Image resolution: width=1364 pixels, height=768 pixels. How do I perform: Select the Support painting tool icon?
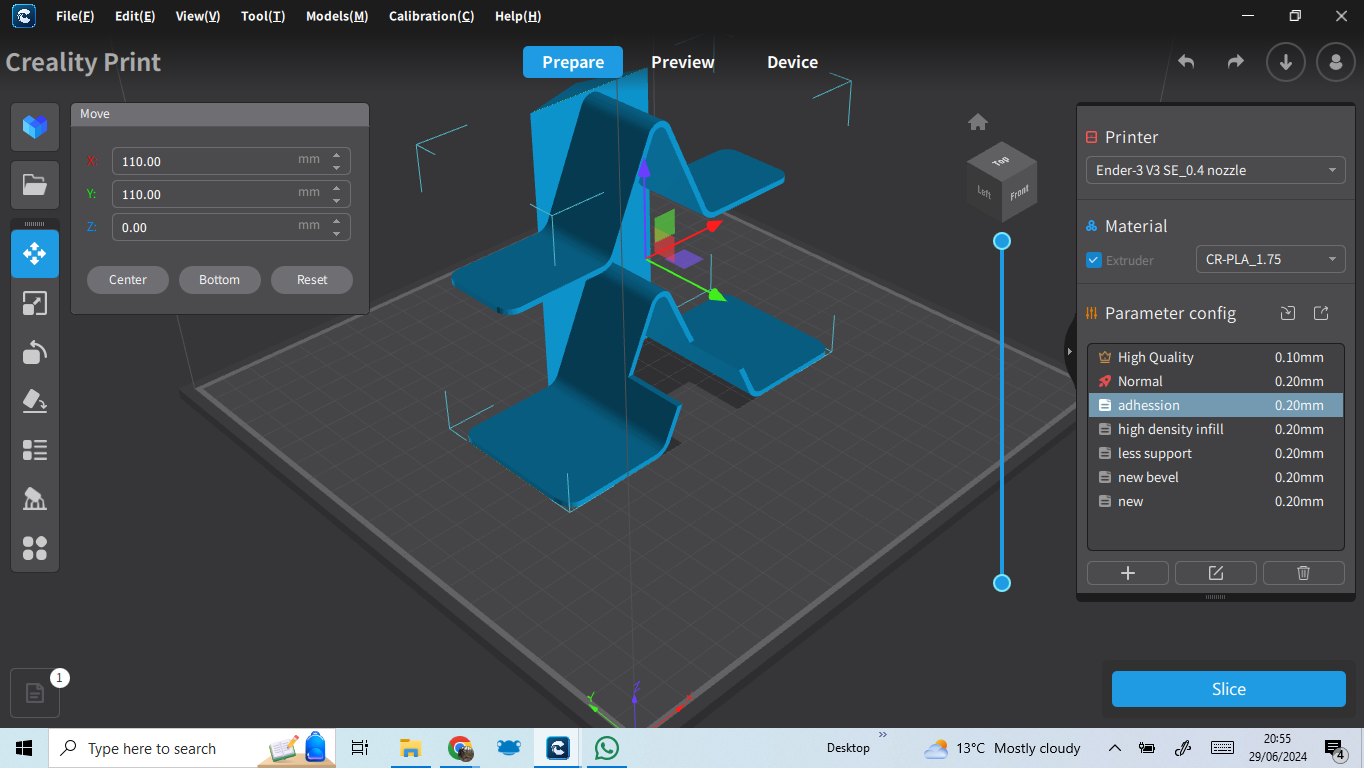click(35, 499)
